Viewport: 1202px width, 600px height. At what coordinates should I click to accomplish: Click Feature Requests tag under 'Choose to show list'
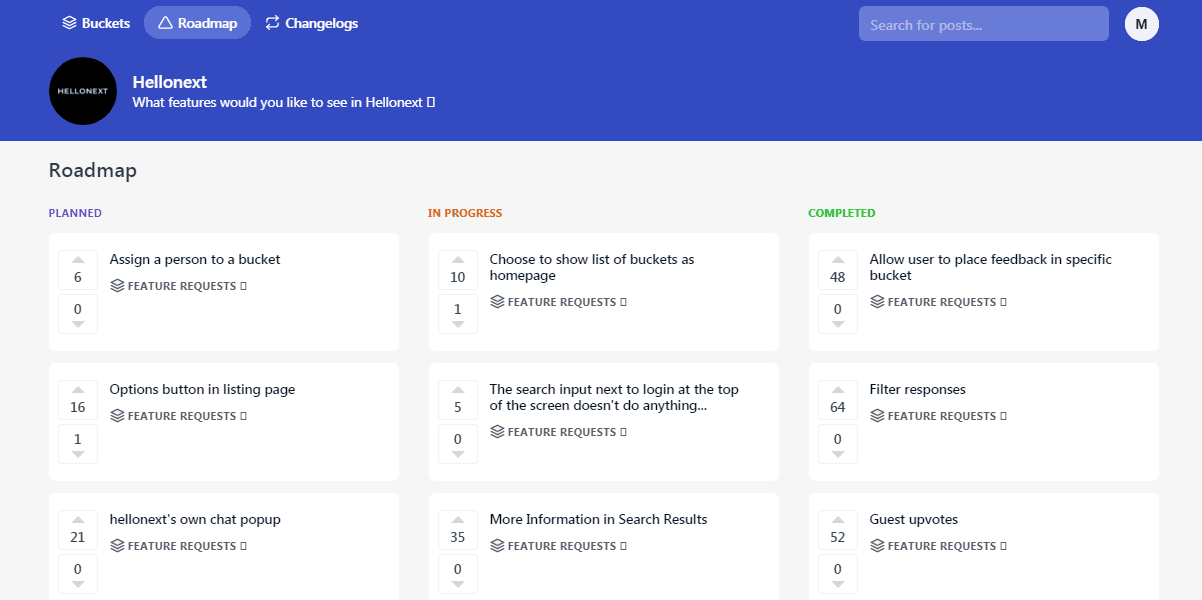pyautogui.click(x=558, y=302)
